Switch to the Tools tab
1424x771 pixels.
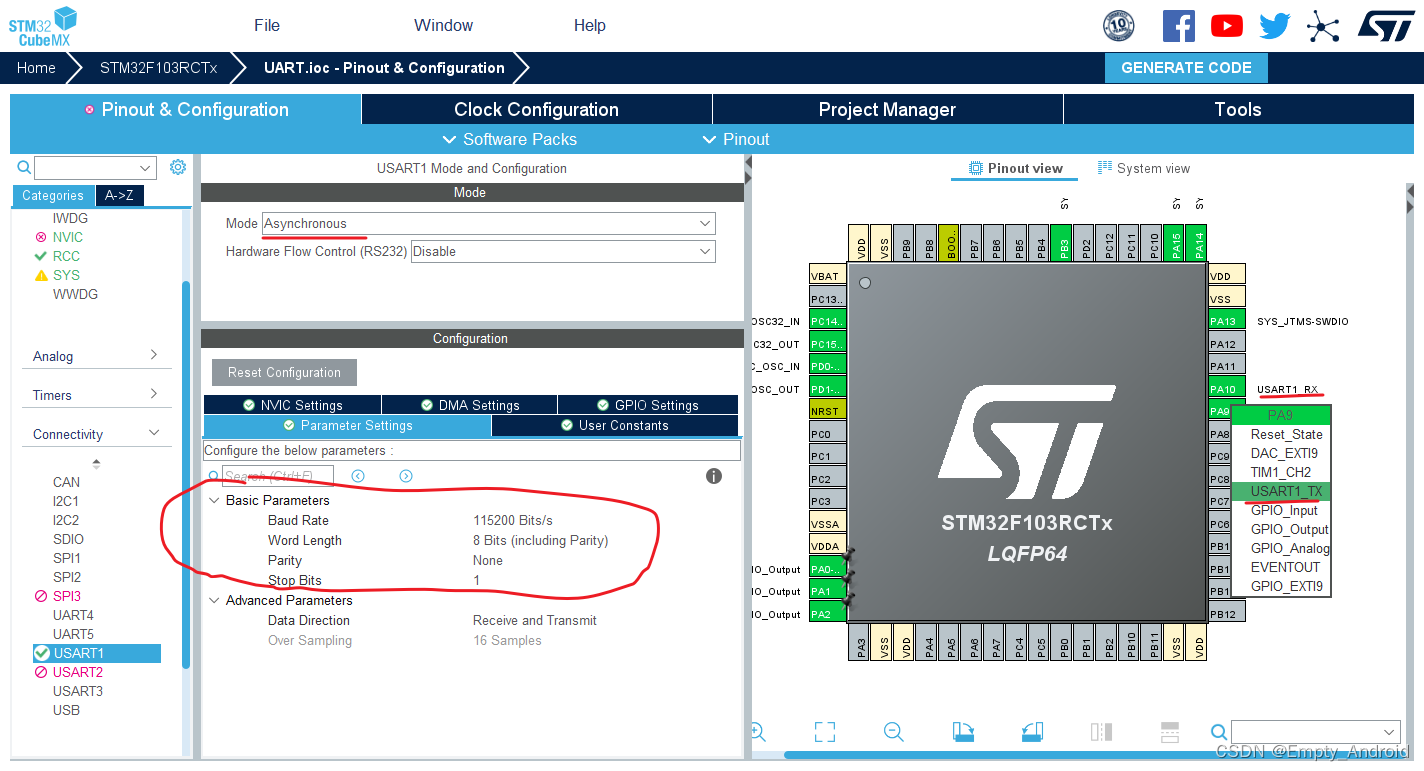click(1238, 110)
